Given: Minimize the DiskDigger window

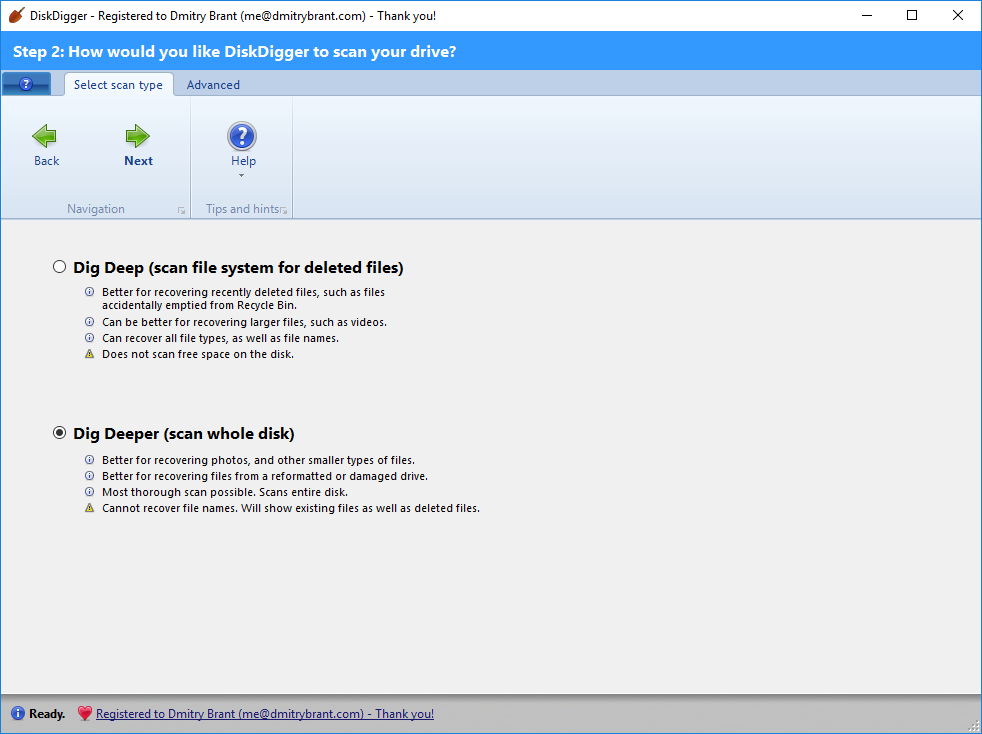Looking at the screenshot, I should 867,16.
